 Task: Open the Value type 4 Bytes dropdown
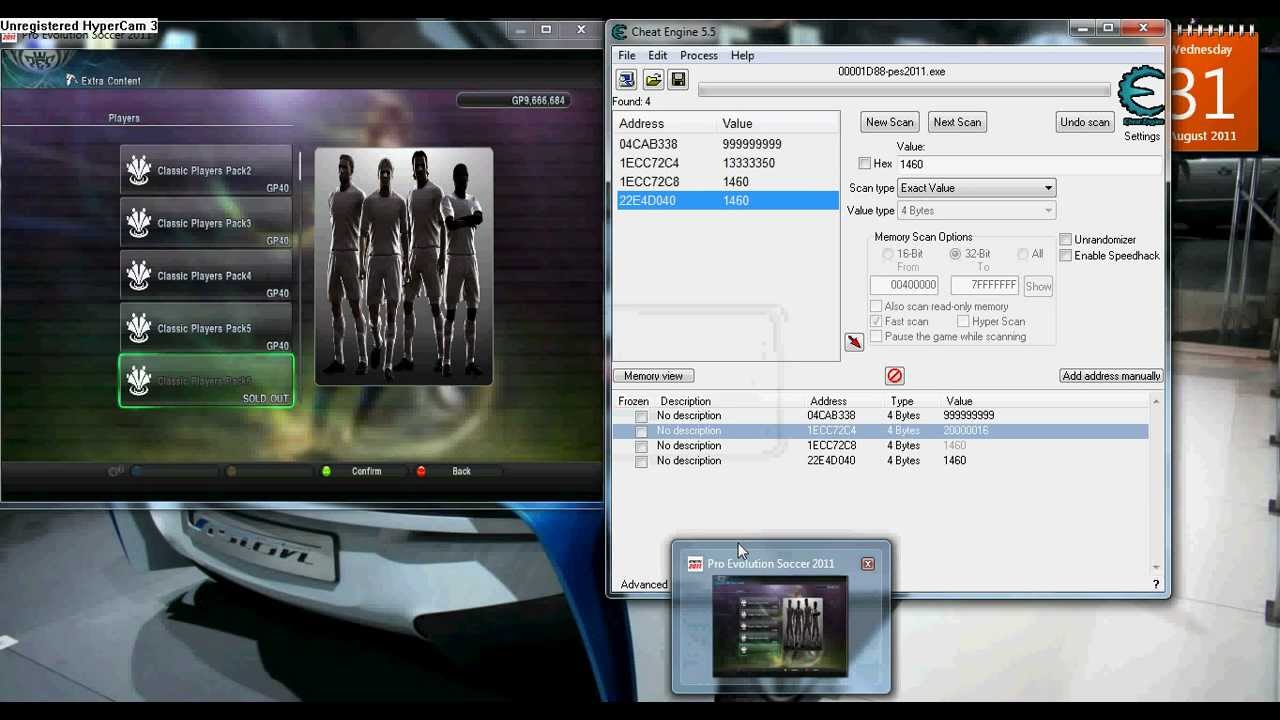[x=976, y=211]
